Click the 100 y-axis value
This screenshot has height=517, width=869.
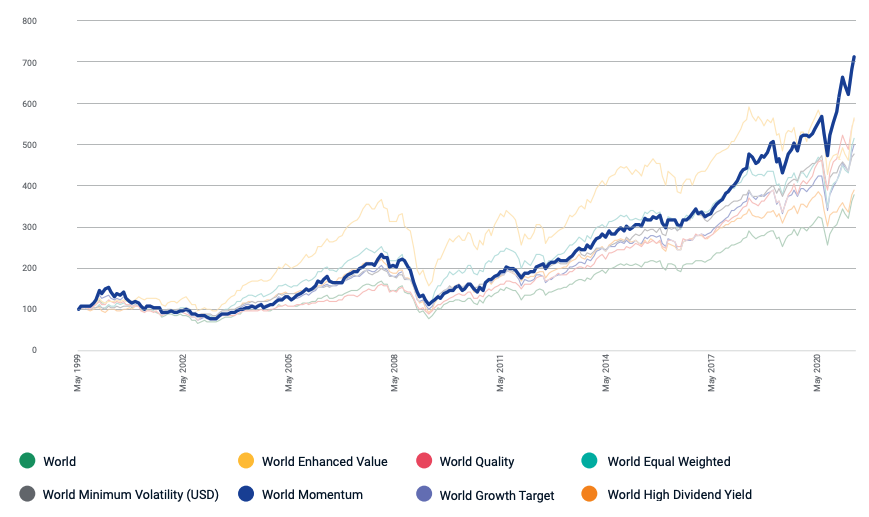point(29,309)
